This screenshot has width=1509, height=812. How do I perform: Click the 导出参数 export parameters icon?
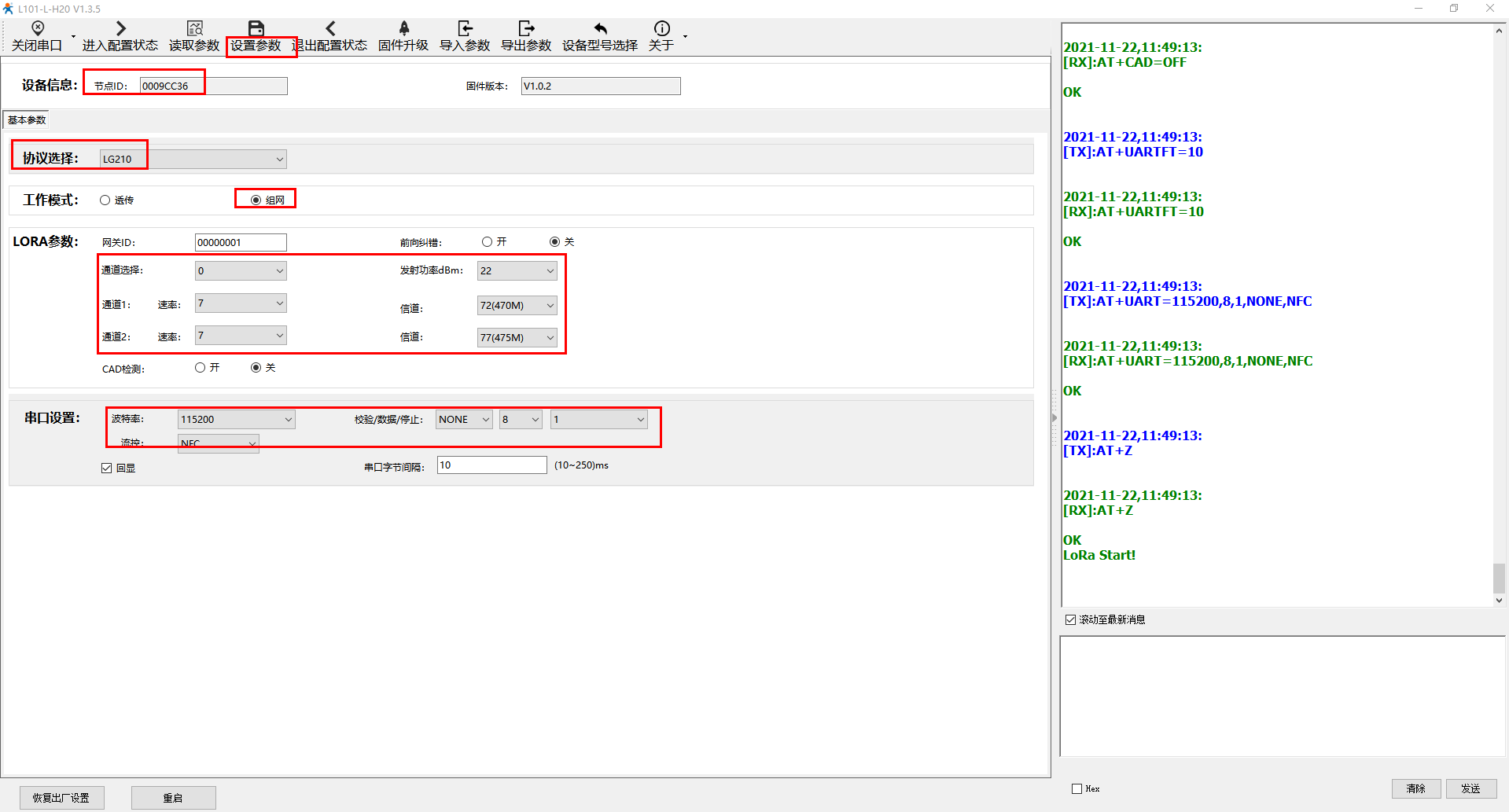526,29
